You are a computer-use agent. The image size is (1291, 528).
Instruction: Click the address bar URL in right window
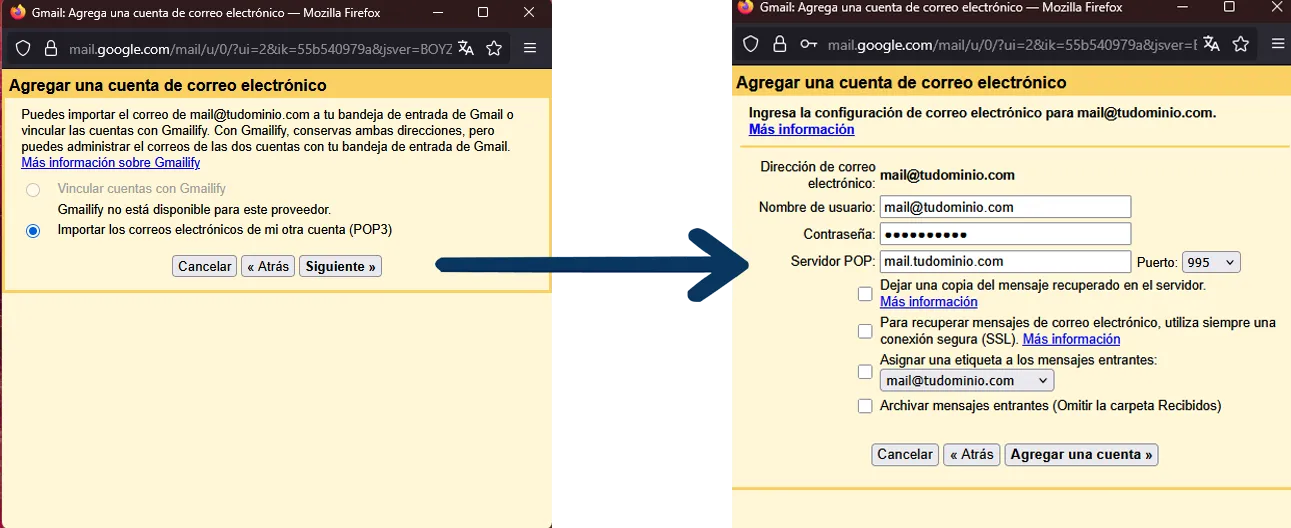(1012, 44)
